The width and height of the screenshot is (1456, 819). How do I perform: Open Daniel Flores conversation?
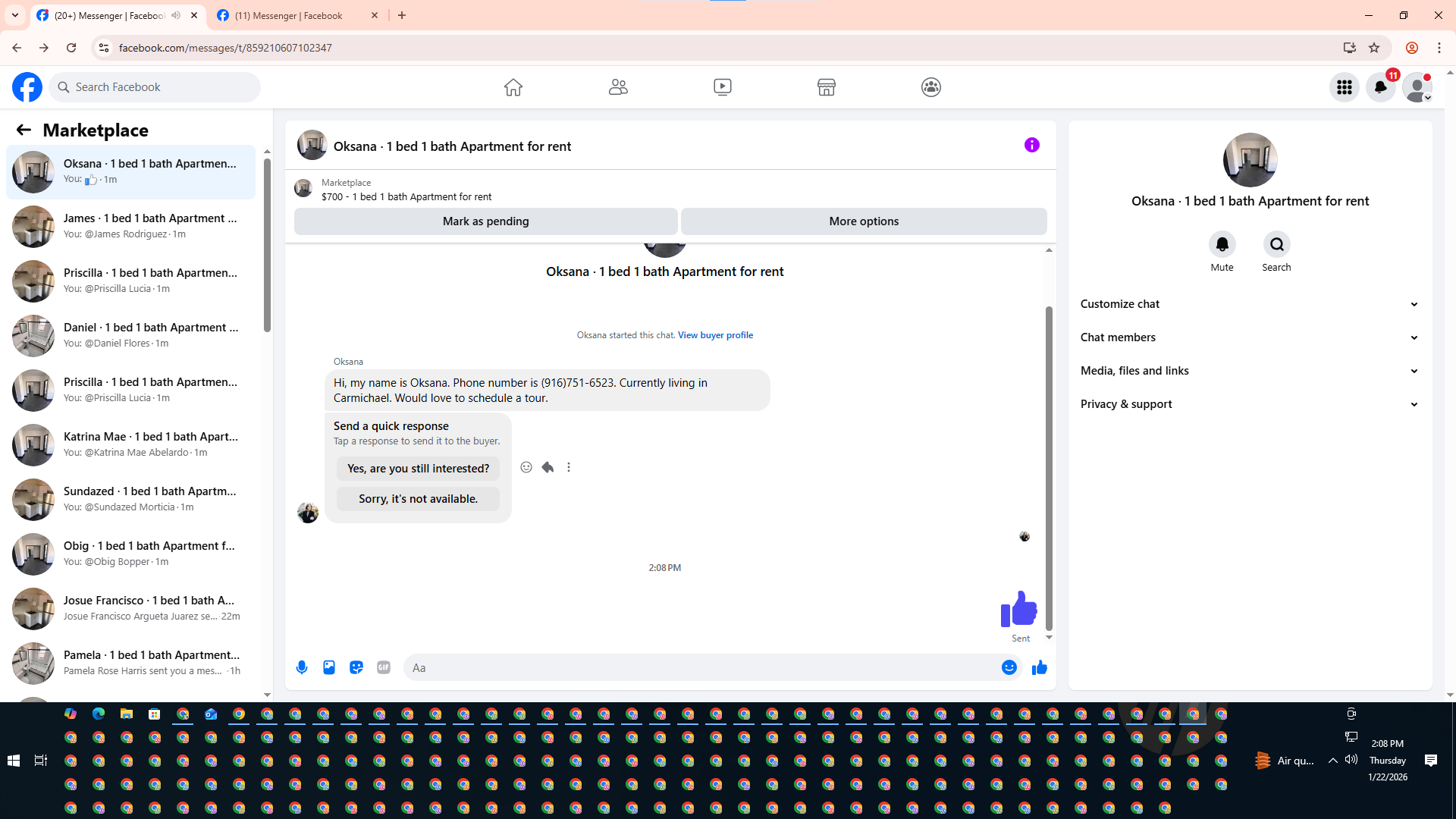[131, 335]
